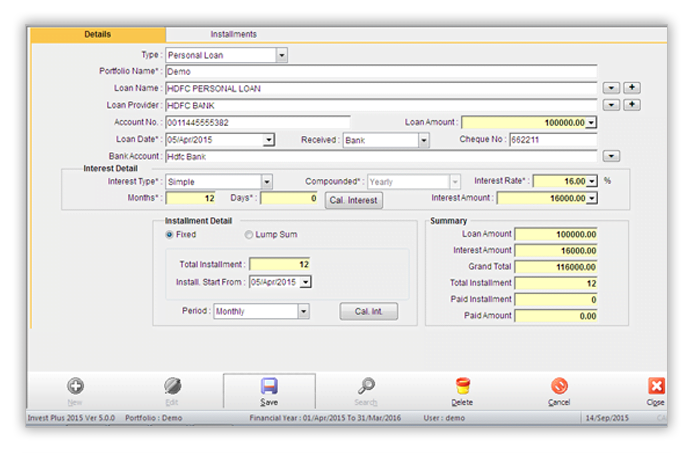Click the Months input field
Image resolution: width=687 pixels, height=453 pixels.
click(191, 198)
